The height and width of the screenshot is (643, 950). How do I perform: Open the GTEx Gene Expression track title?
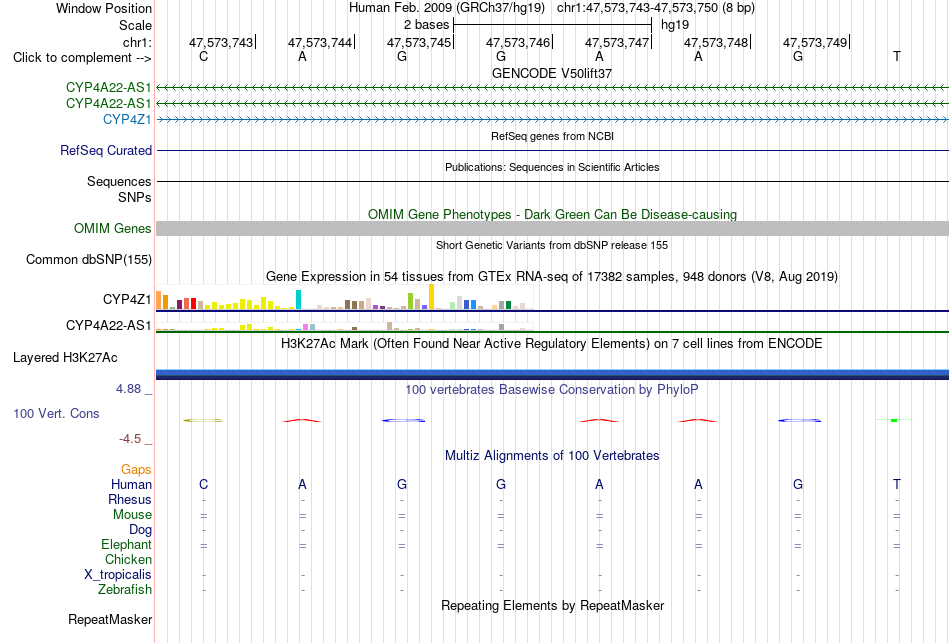(x=552, y=276)
